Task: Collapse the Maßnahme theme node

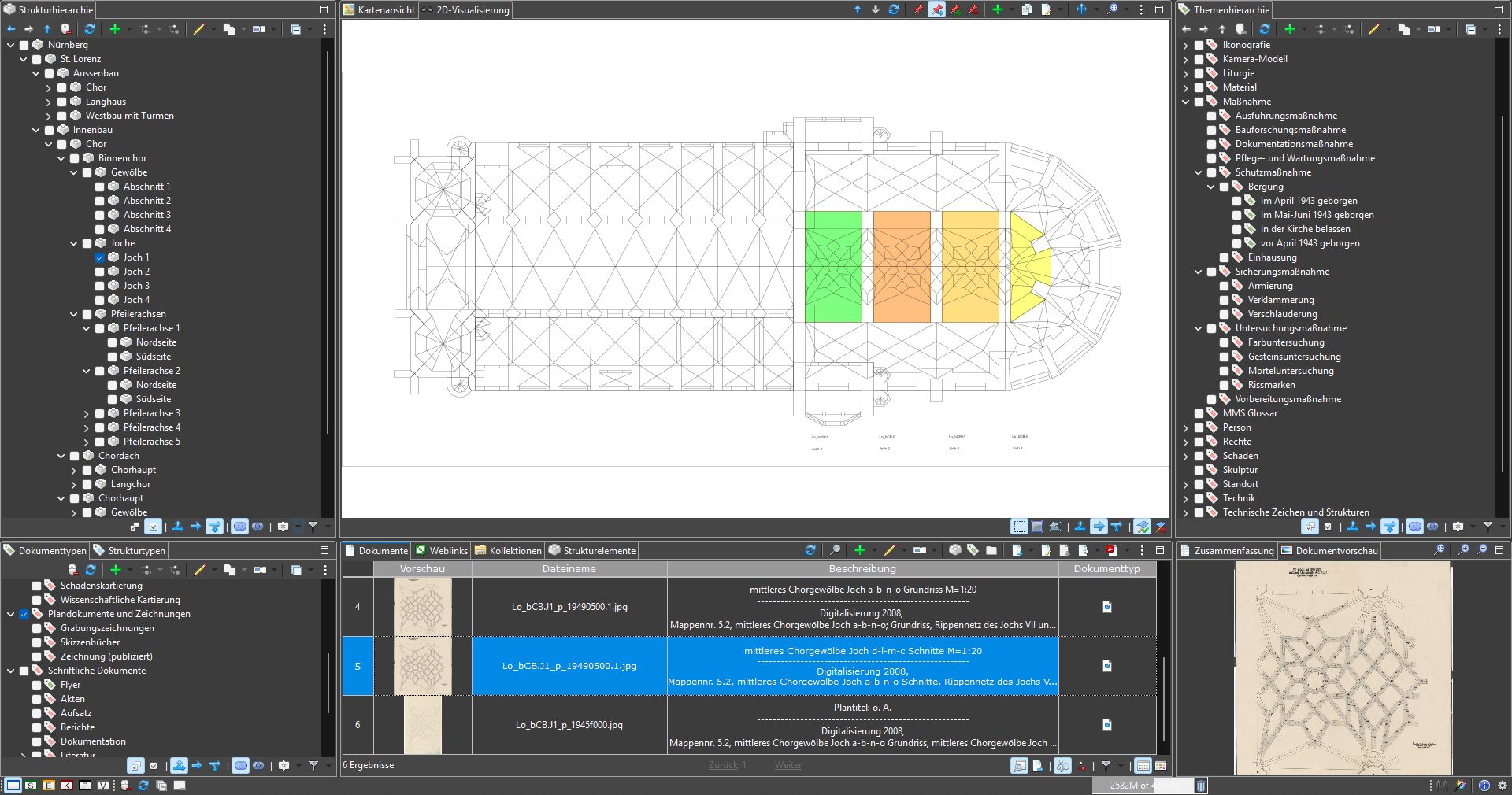Action: (x=1186, y=102)
